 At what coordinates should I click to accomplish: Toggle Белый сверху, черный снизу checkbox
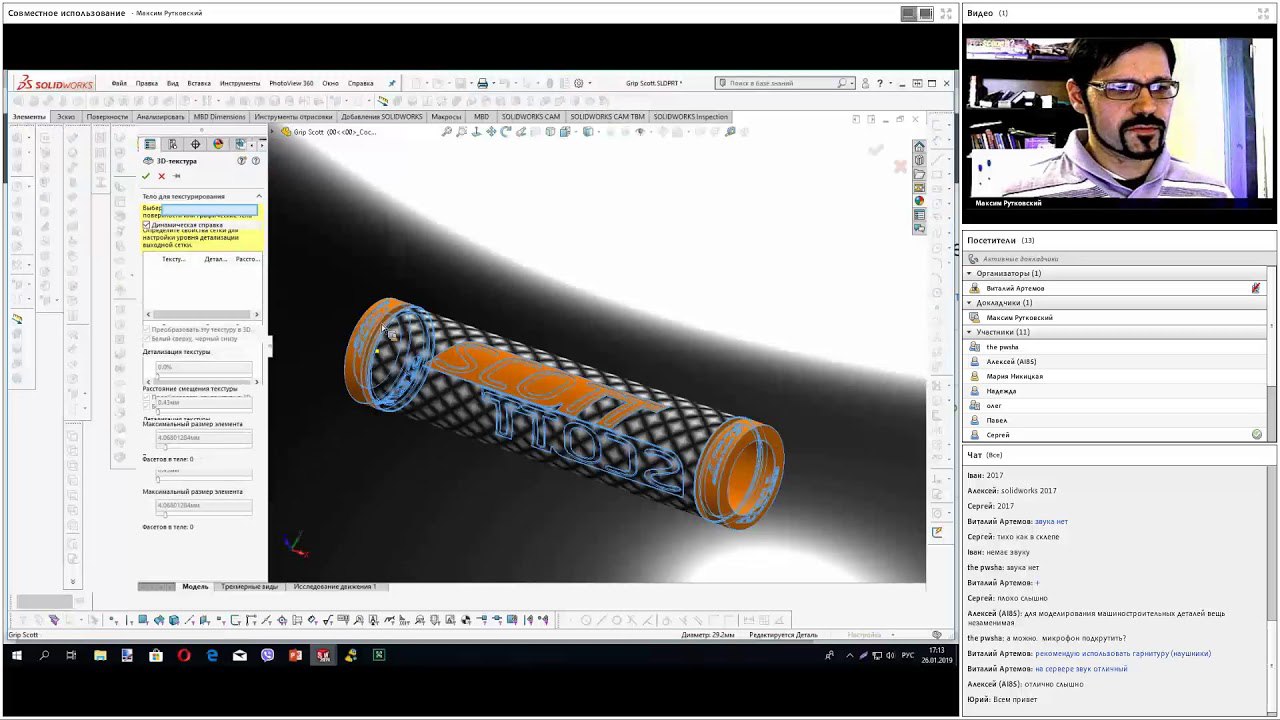point(146,339)
